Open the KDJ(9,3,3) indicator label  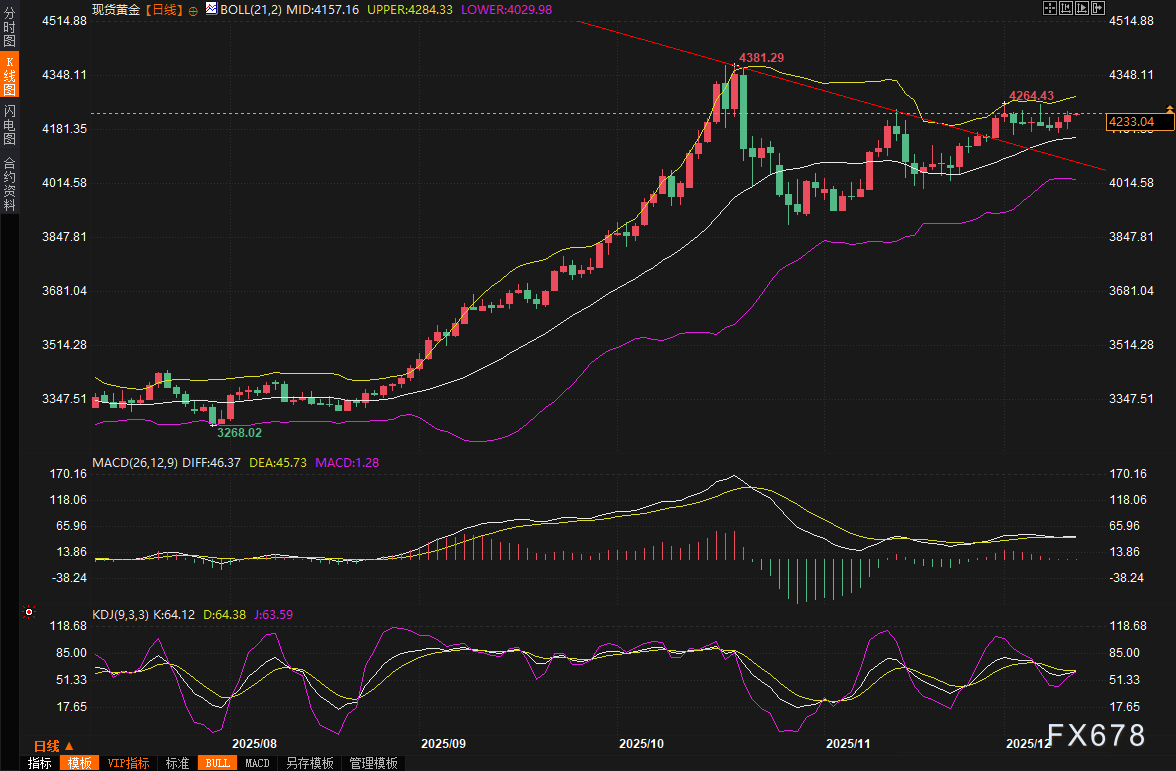click(120, 615)
